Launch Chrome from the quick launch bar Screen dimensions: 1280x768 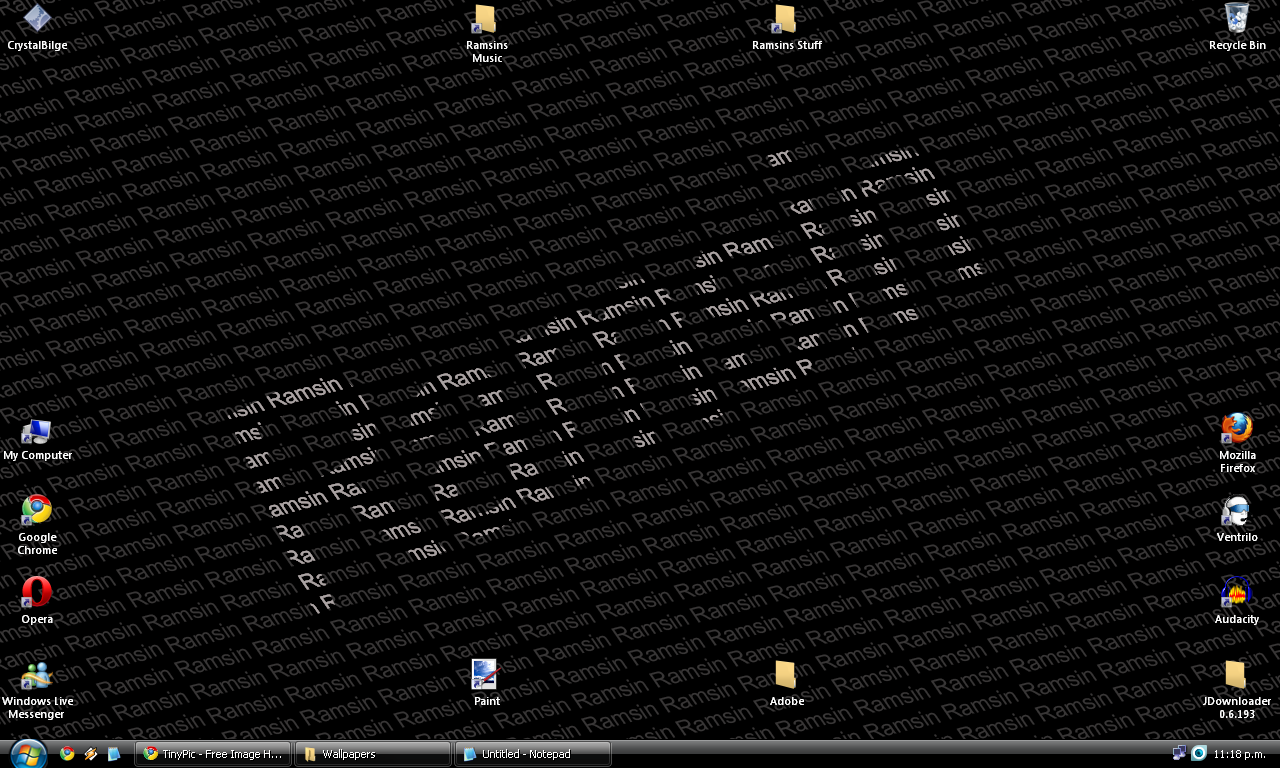[67, 754]
